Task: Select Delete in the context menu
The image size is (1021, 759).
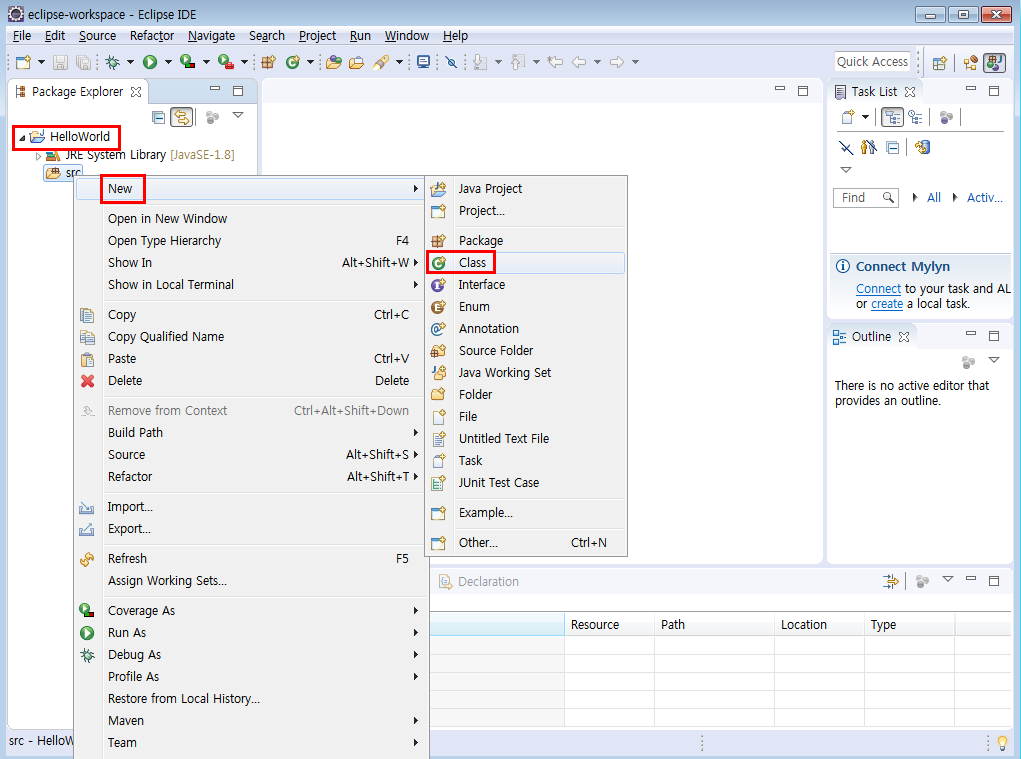Action: [249, 381]
